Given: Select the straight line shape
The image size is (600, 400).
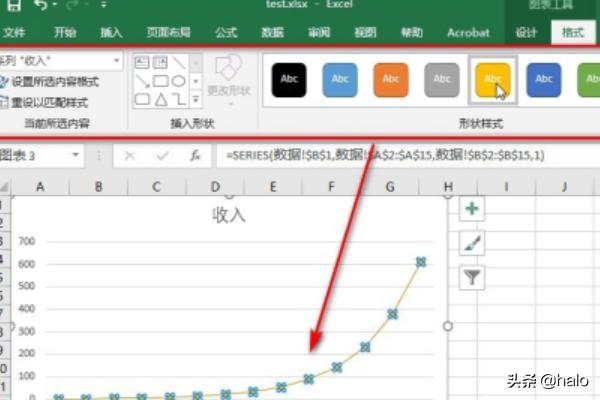Looking at the screenshot, I should 178,62.
